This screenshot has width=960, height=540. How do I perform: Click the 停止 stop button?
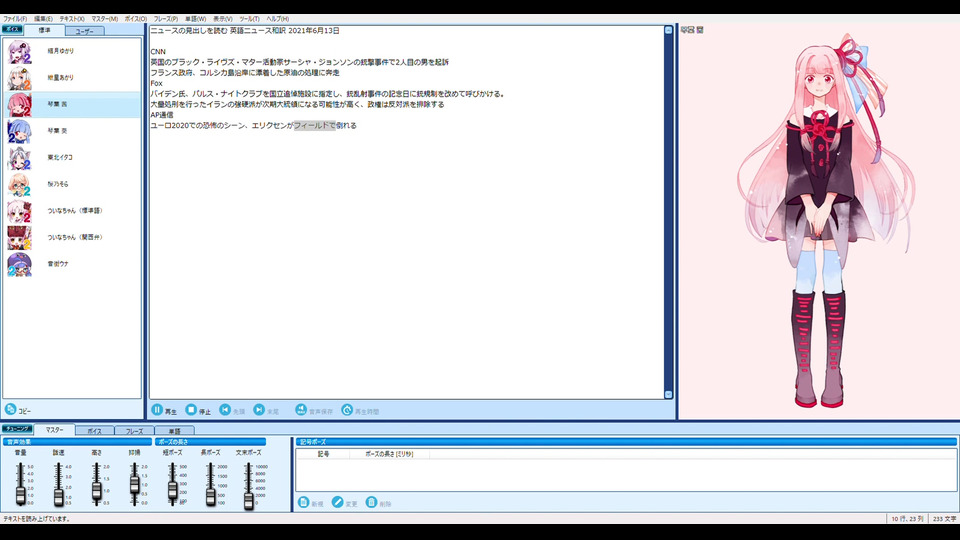[x=198, y=410]
